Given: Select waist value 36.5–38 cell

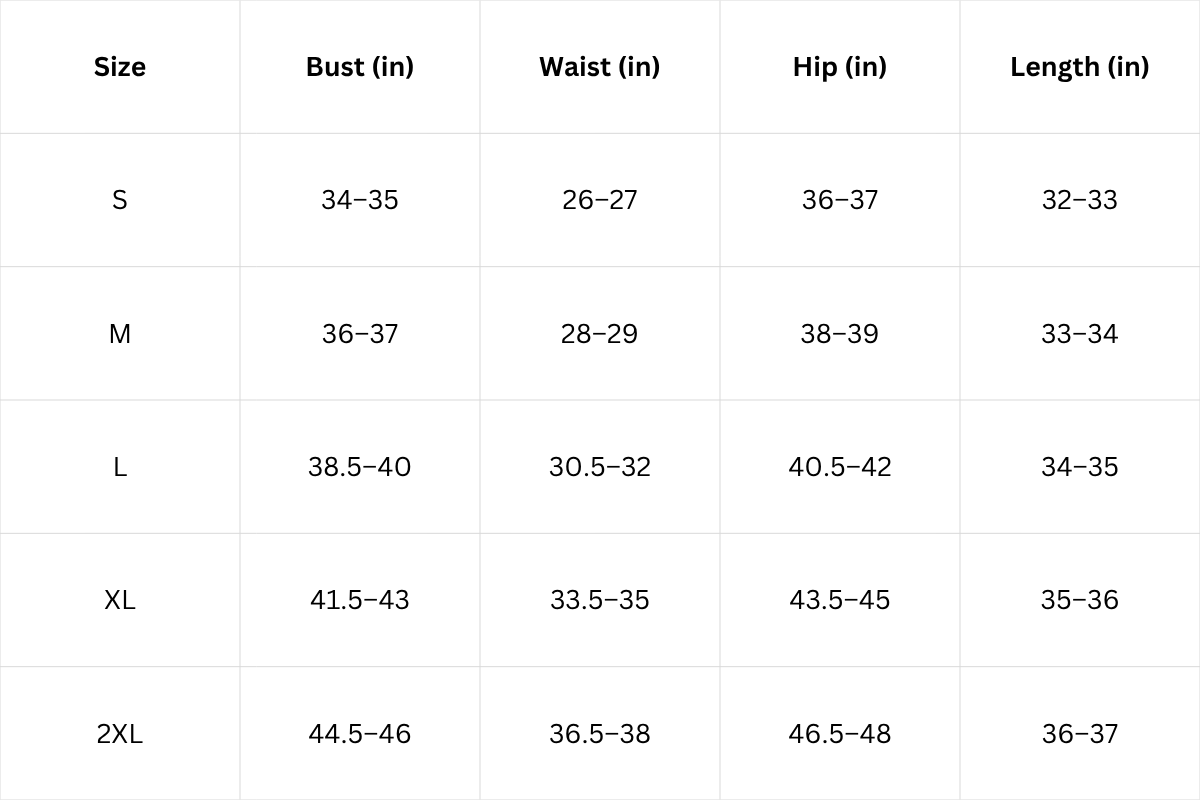Looking at the screenshot, I should tap(600, 734).
